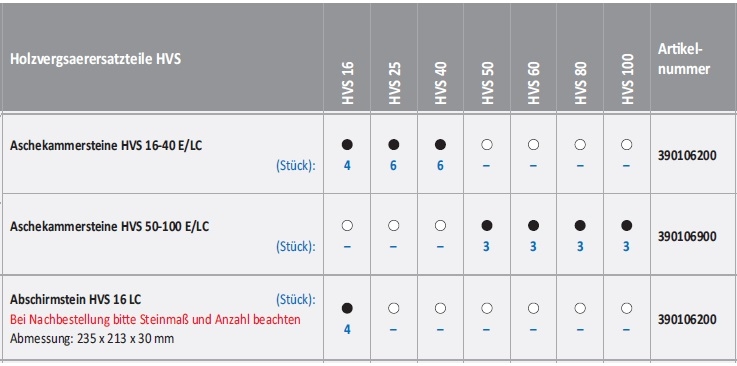Select empty circle HVS 50 in Aschekammersteine 16-40 row
Screen dimensions: 737x366
click(486, 145)
